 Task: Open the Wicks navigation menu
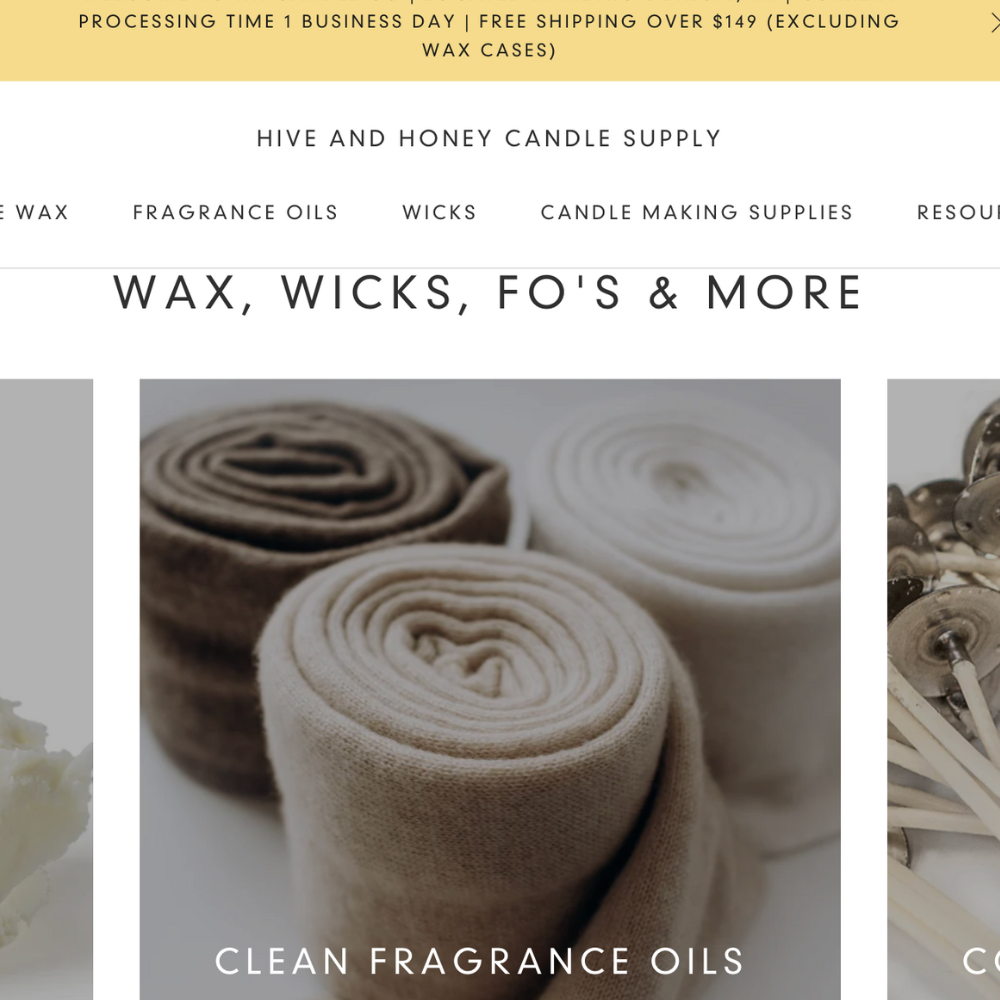click(439, 212)
